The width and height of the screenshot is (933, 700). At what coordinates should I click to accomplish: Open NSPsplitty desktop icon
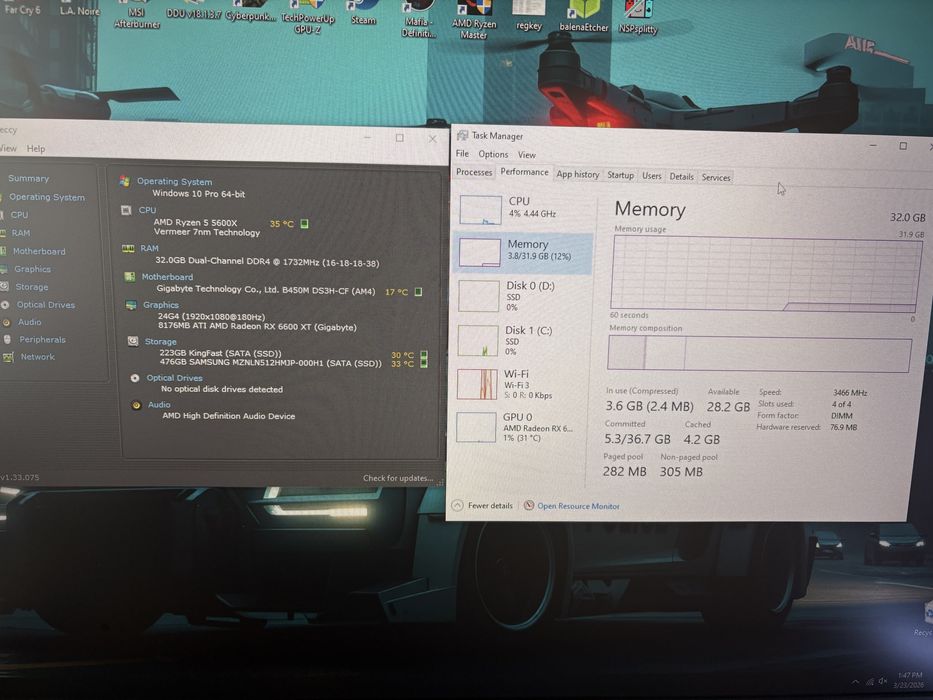[637, 18]
